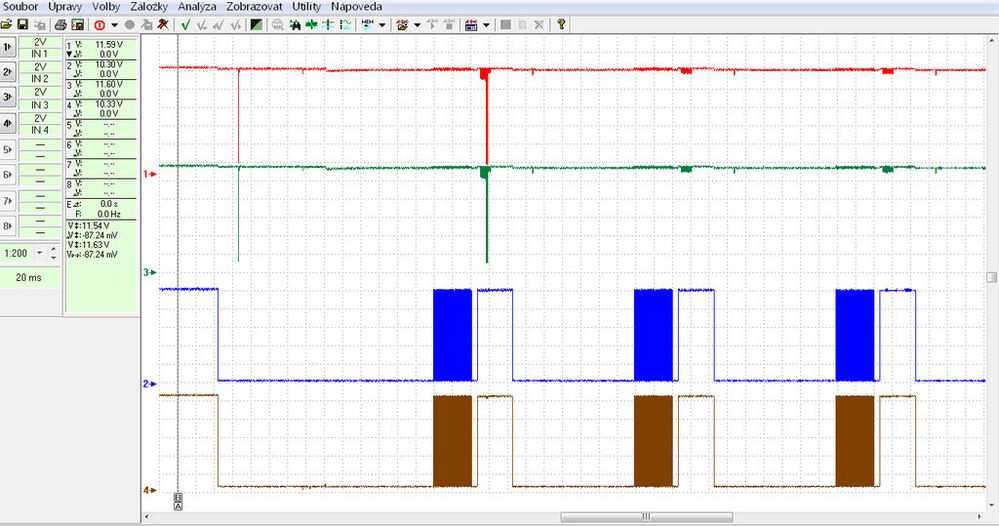The height and width of the screenshot is (526, 999).
Task: Click the IN 1 input label
Action: [40, 54]
